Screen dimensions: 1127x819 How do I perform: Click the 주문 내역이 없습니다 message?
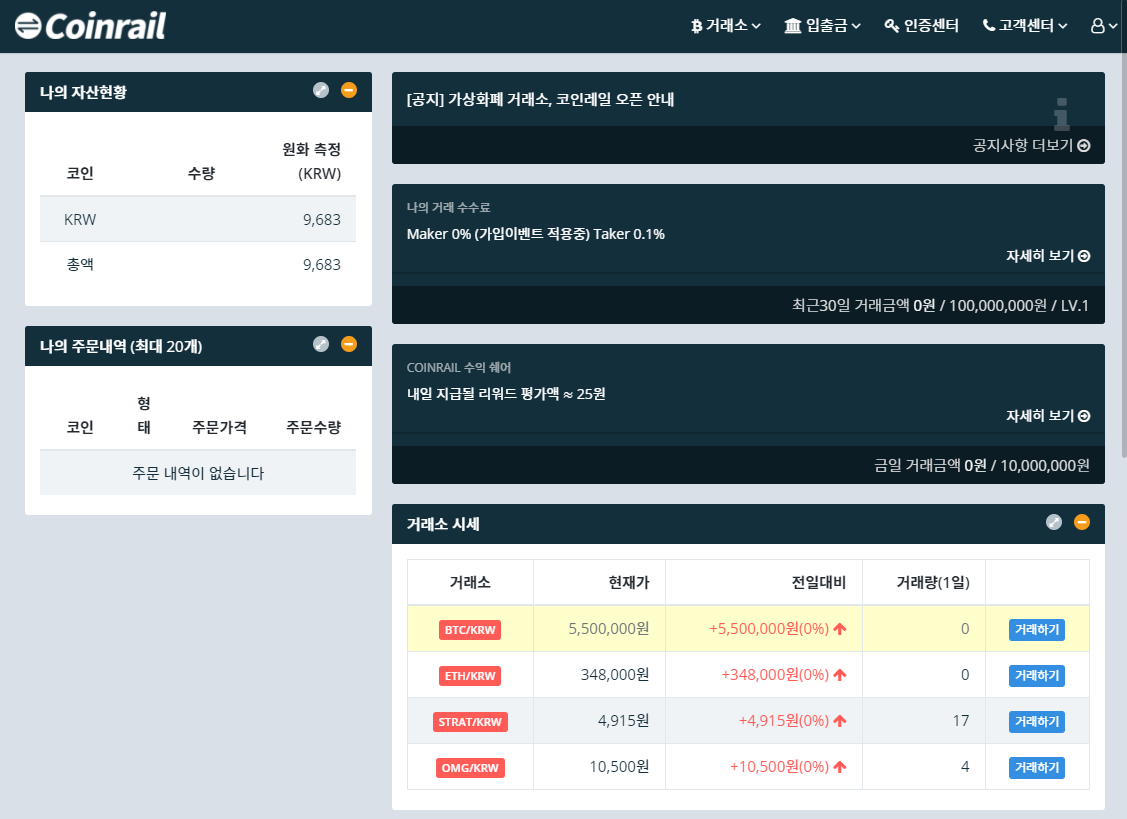tap(198, 473)
